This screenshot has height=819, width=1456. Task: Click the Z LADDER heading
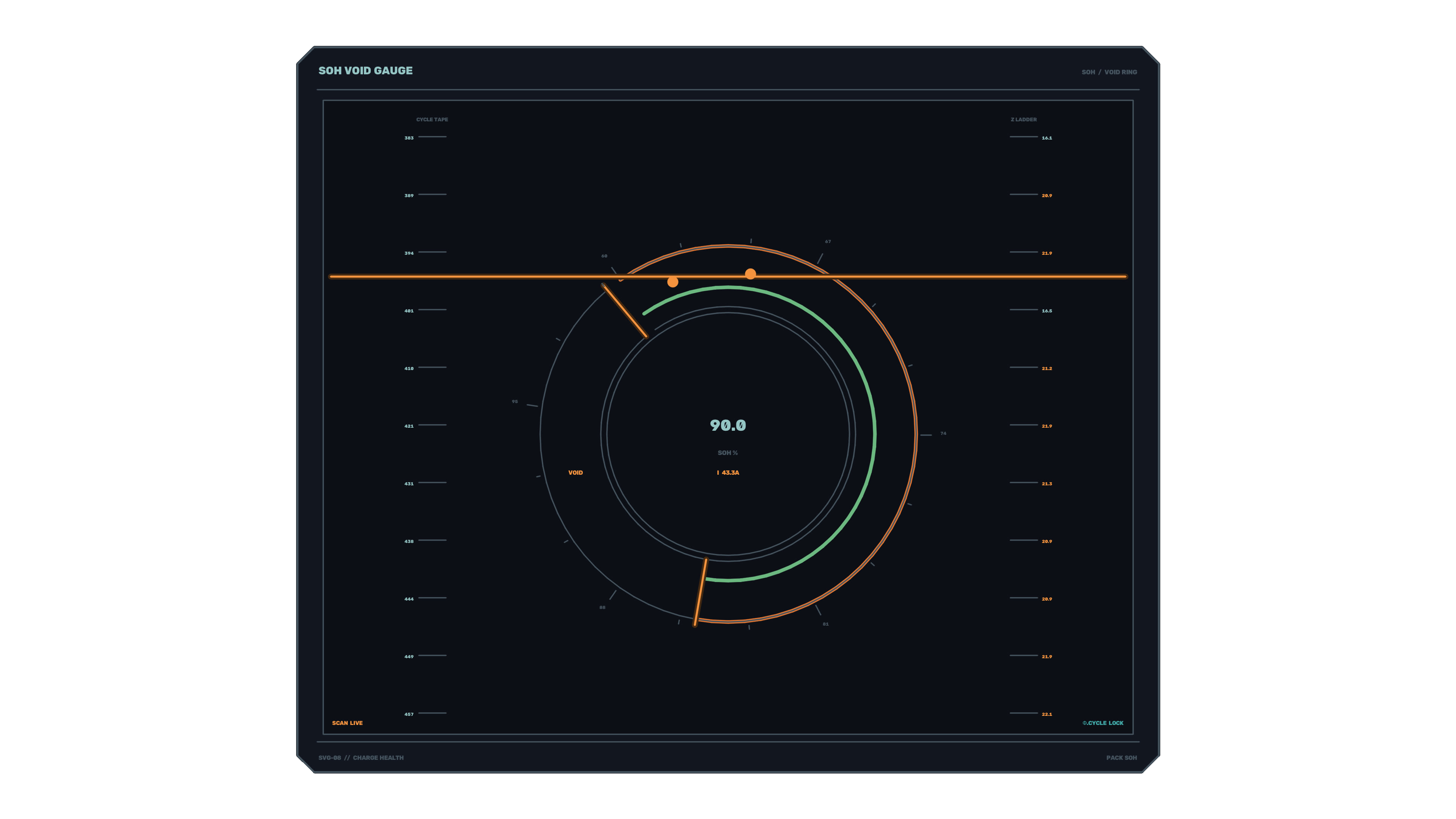tap(1024, 120)
